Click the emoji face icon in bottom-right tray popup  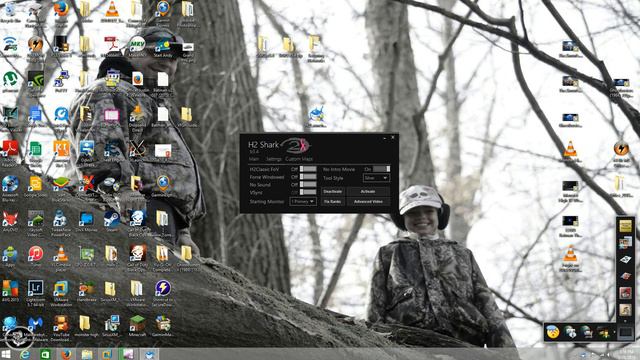coord(553,332)
